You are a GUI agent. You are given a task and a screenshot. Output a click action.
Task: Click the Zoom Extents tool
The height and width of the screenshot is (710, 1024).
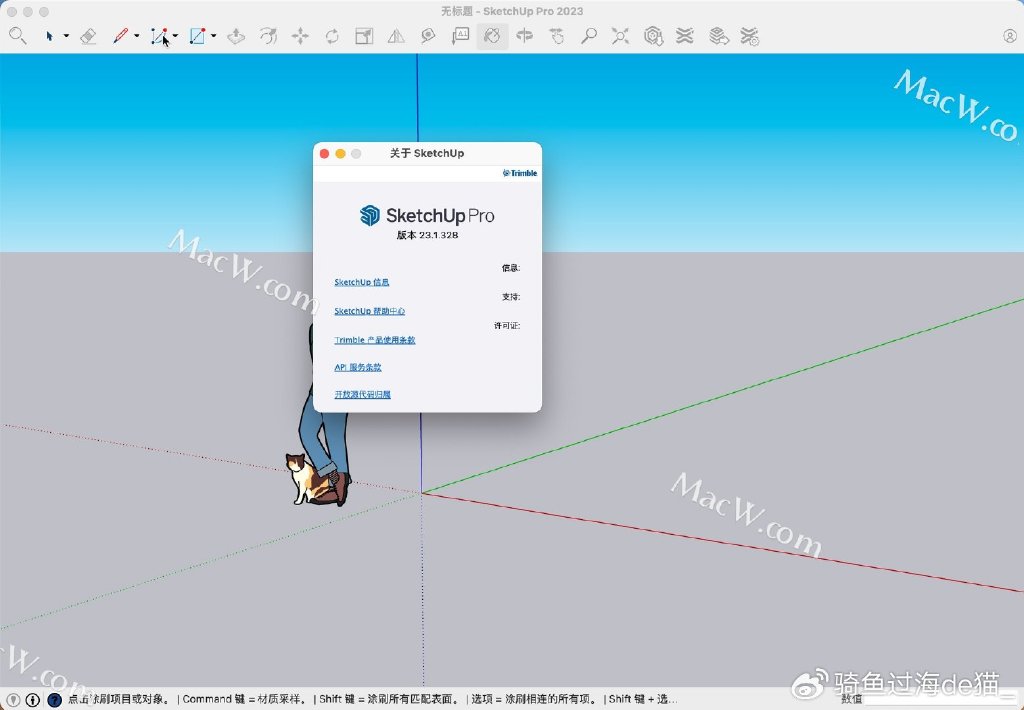(x=620, y=36)
